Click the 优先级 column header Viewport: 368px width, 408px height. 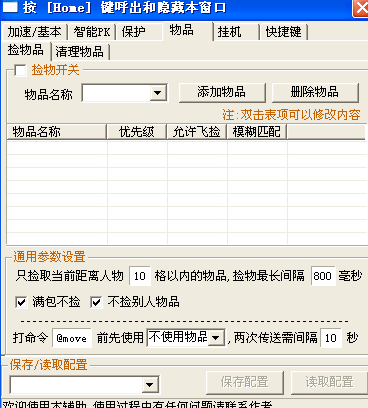(137, 132)
